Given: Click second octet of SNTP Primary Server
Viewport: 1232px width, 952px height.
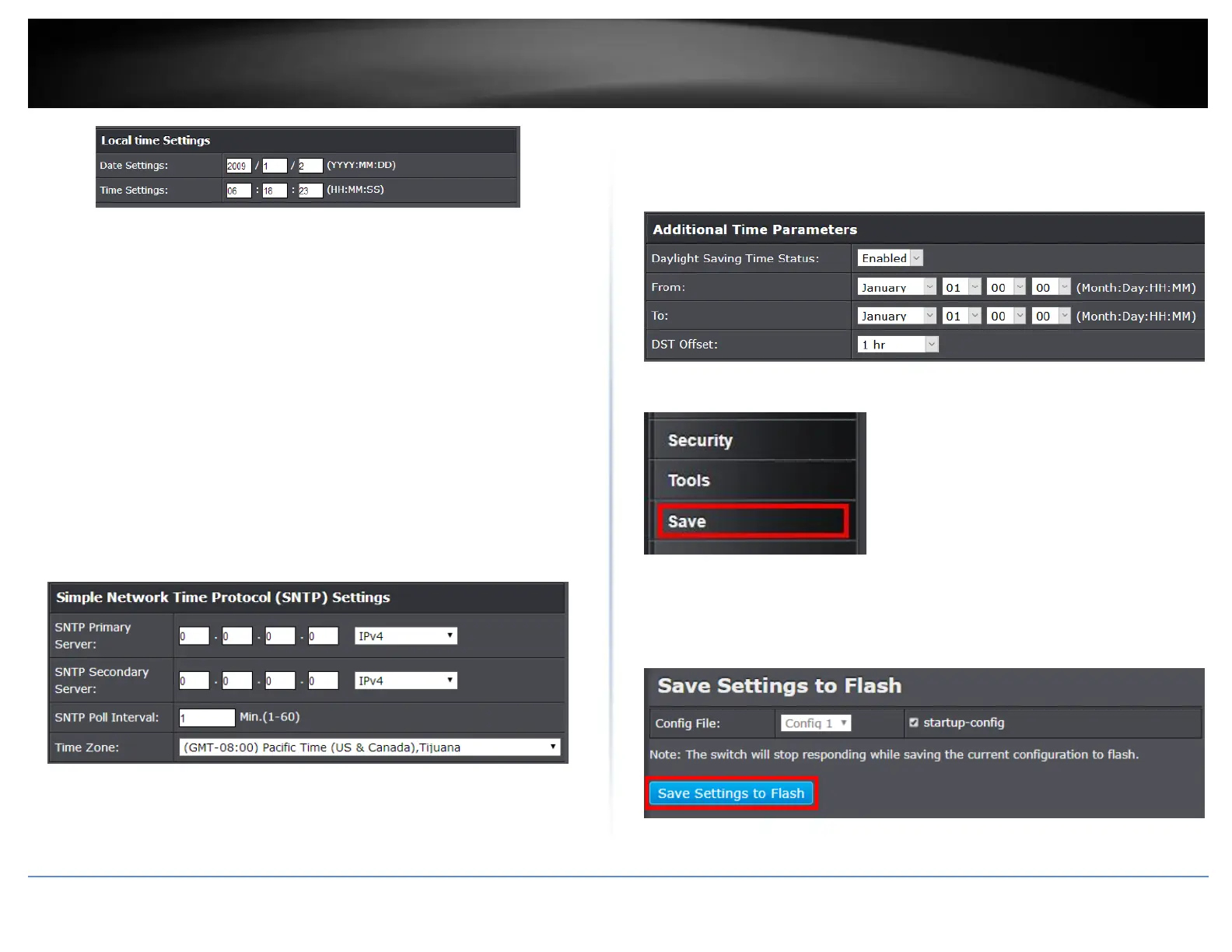Looking at the screenshot, I should point(237,636).
